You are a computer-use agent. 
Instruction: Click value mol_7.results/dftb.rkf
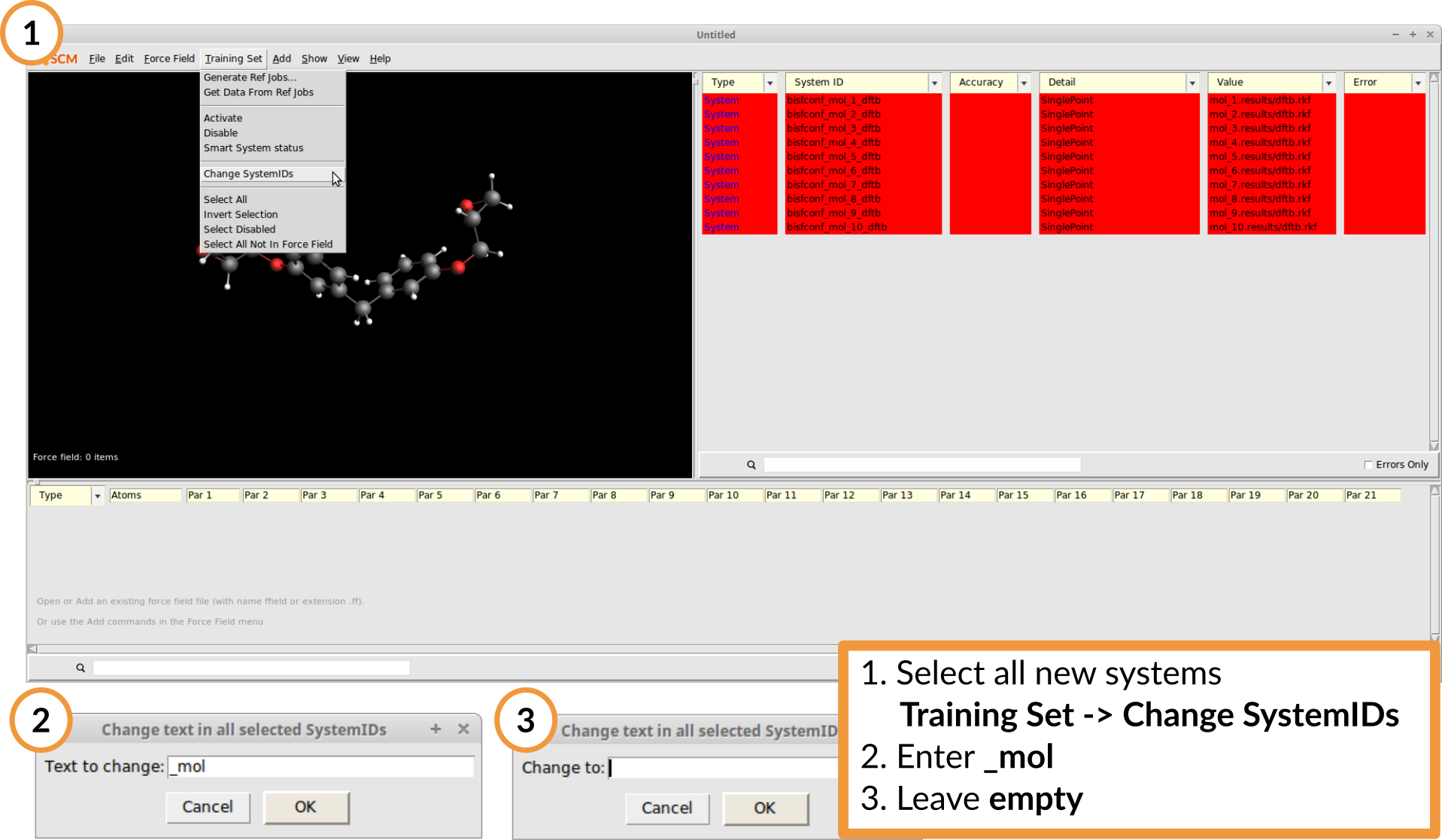[1260, 185]
